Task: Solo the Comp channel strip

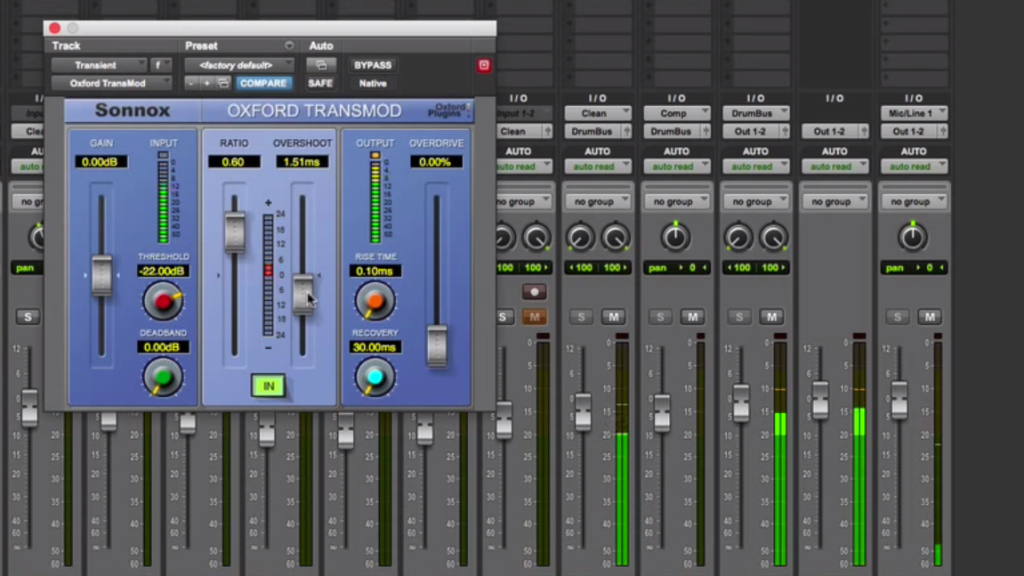Action: click(x=660, y=317)
